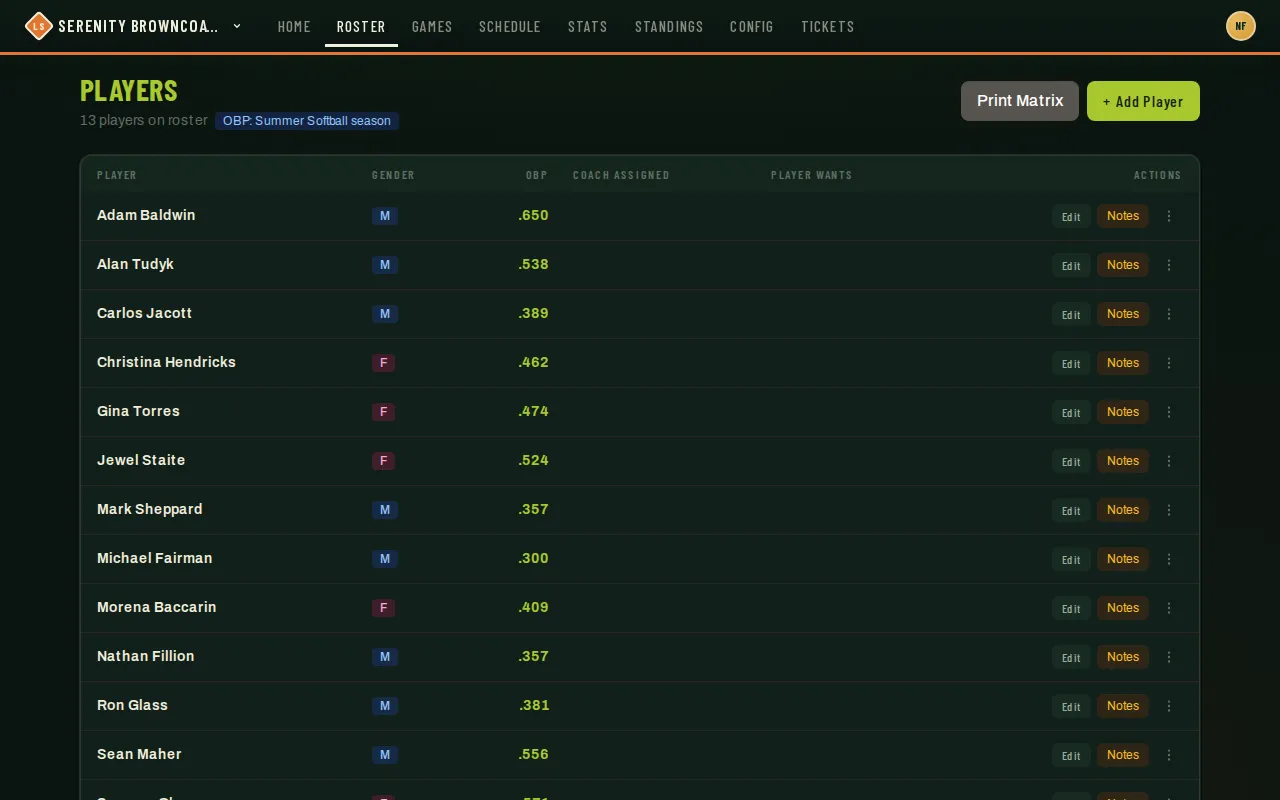Image resolution: width=1280 pixels, height=800 pixels.
Task: Open Notes for Mark Sheppard
Action: tap(1123, 510)
